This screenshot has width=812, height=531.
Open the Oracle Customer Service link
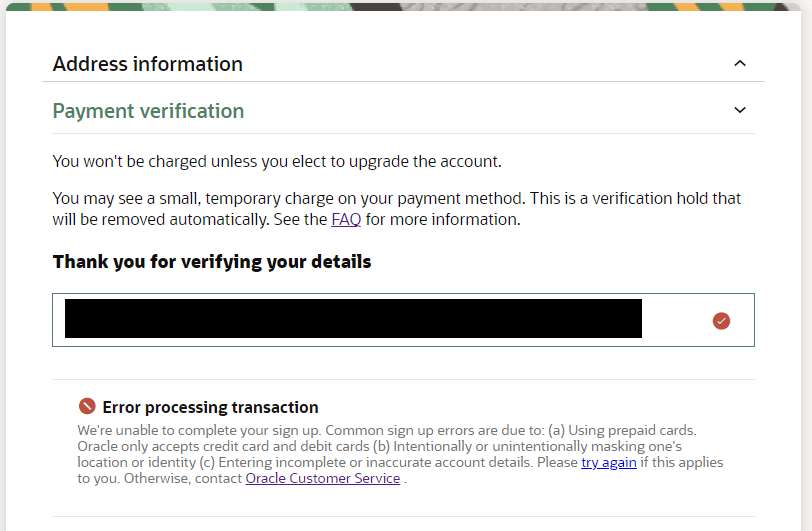(323, 478)
